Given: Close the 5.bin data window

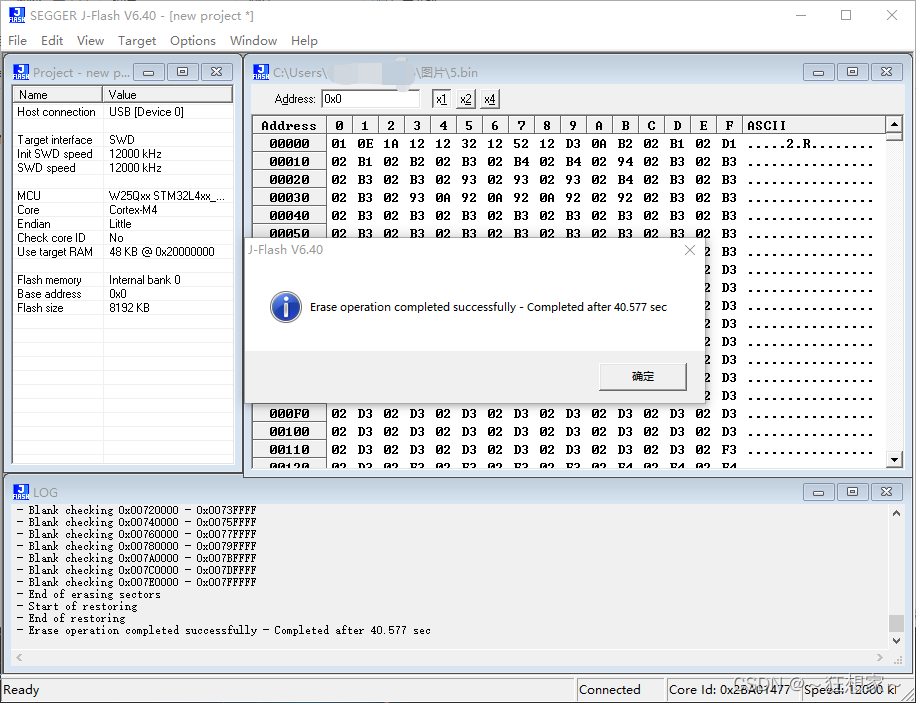Looking at the screenshot, I should tap(886, 72).
